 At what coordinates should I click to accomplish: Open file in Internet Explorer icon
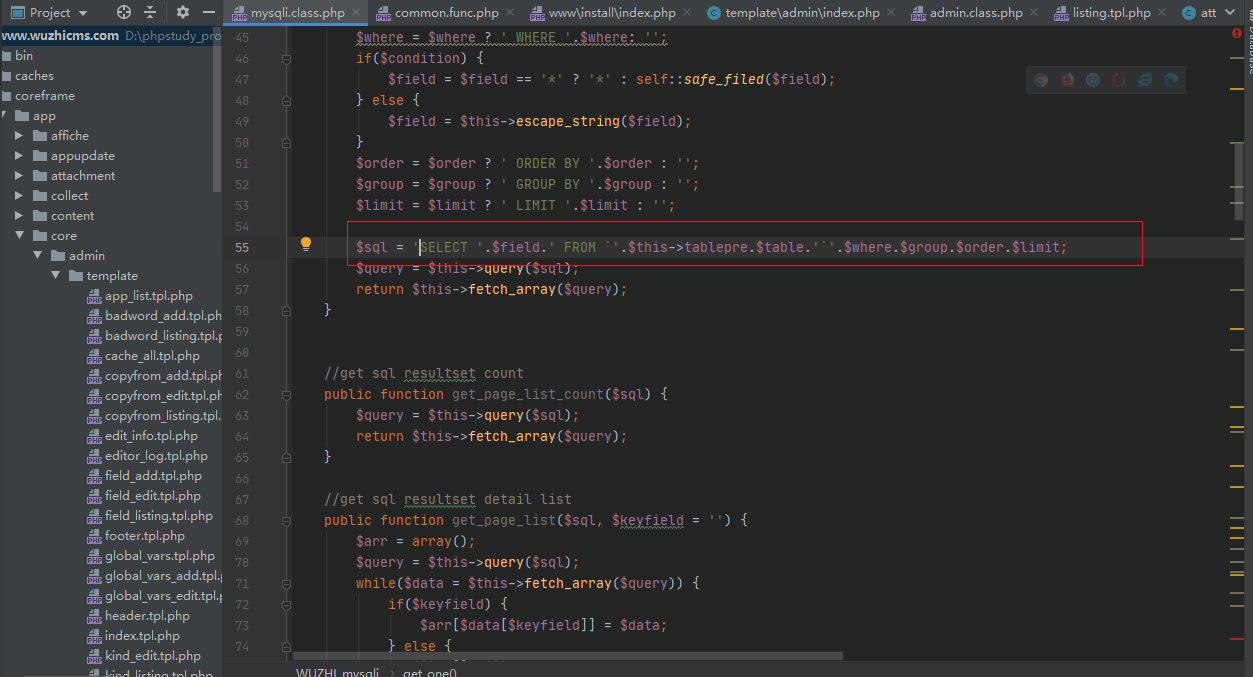point(1145,80)
